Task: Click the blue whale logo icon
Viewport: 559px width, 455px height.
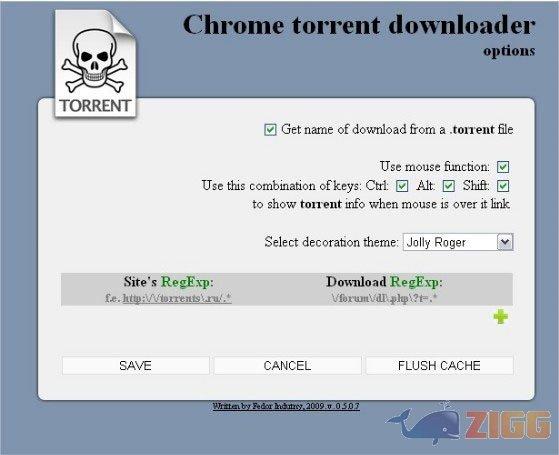Action: (x=424, y=424)
